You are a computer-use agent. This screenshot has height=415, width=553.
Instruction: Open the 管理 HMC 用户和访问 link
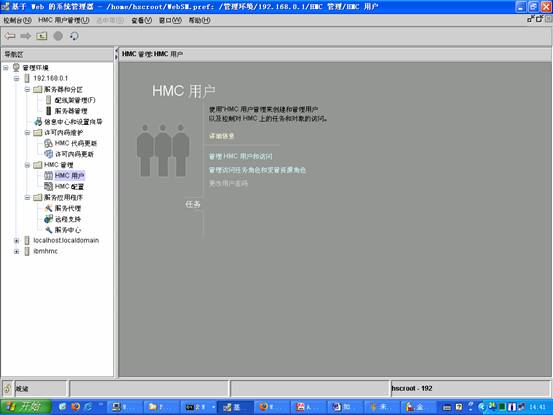241,156
